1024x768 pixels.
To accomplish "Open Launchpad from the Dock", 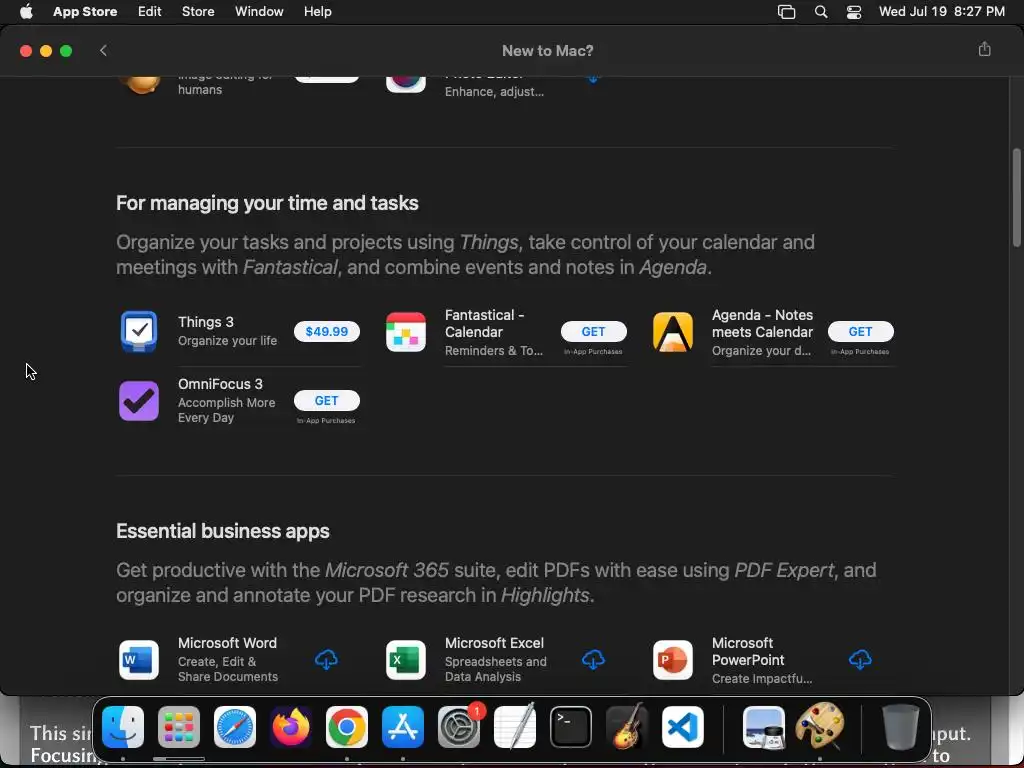I will pos(179,727).
